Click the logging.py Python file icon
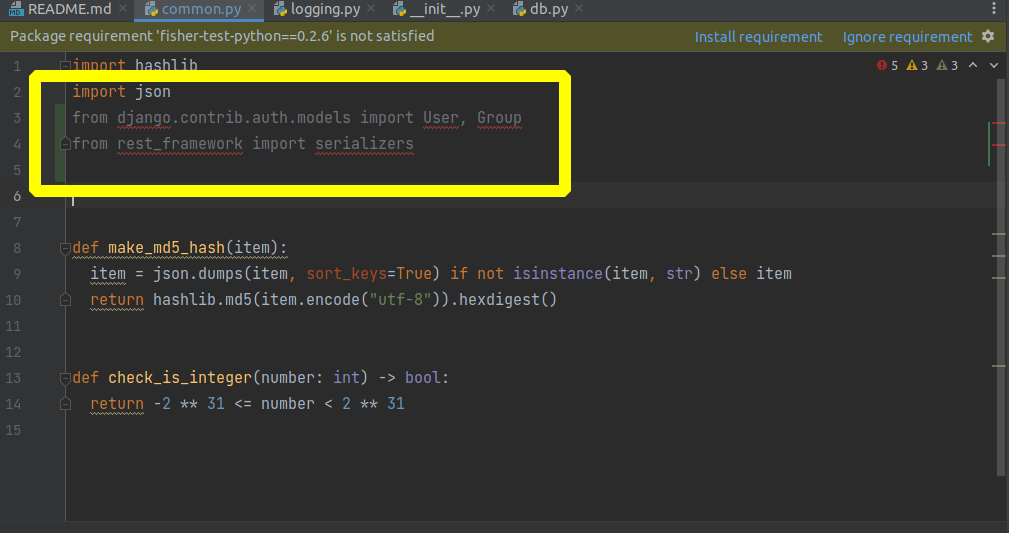Image resolution: width=1009 pixels, height=533 pixels. click(280, 9)
